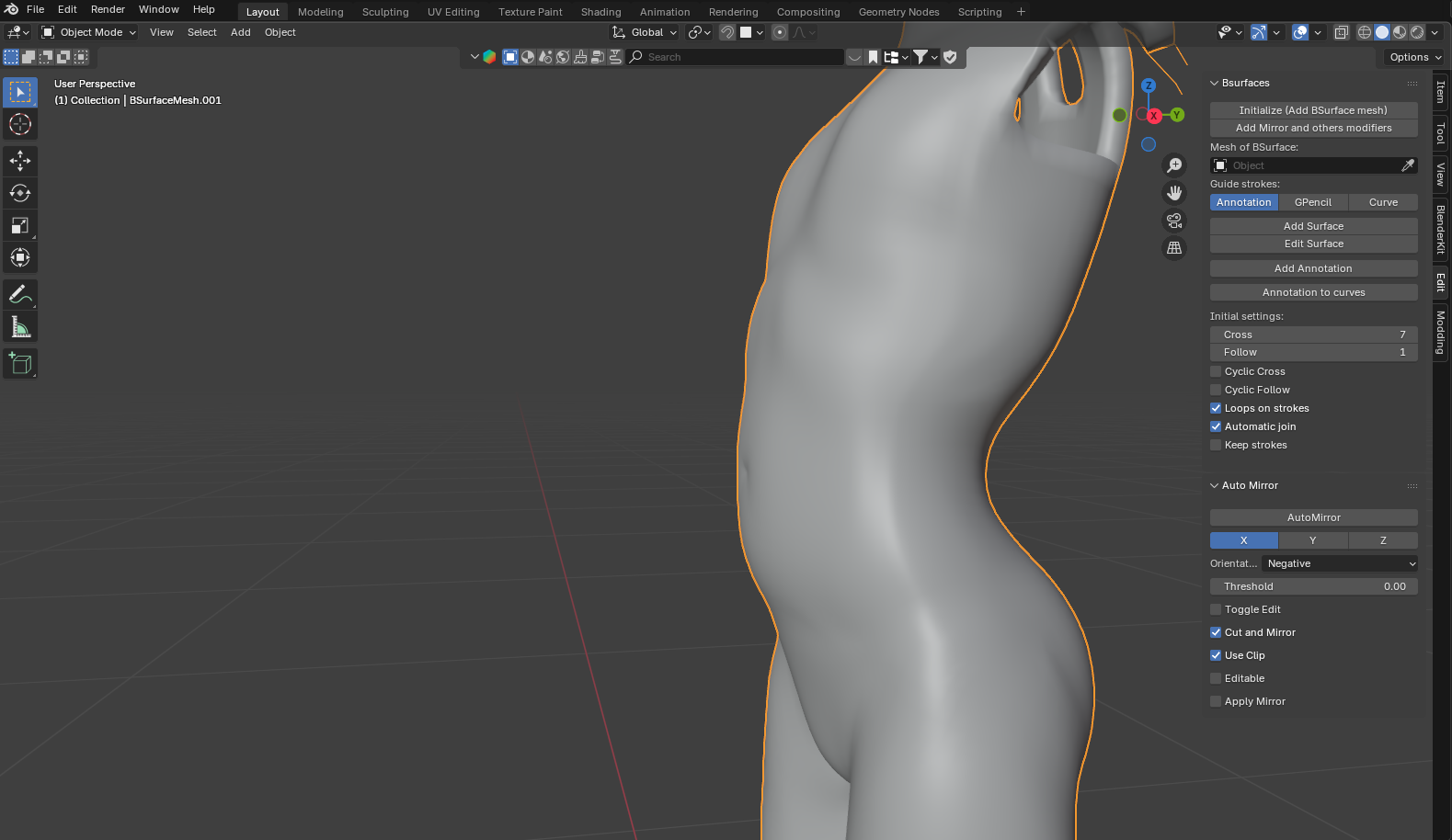Activate the Move tool
Image resolution: width=1452 pixels, height=840 pixels.
(20, 161)
